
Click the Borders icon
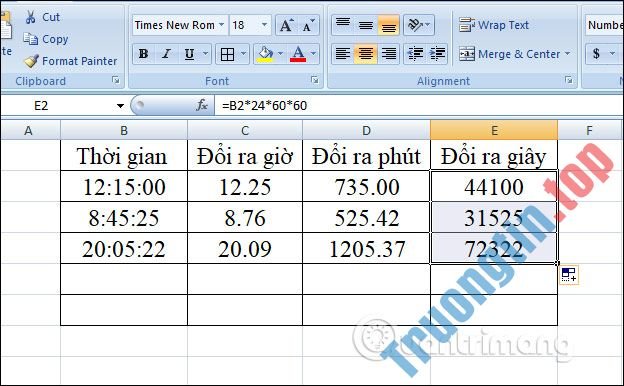tap(227, 54)
